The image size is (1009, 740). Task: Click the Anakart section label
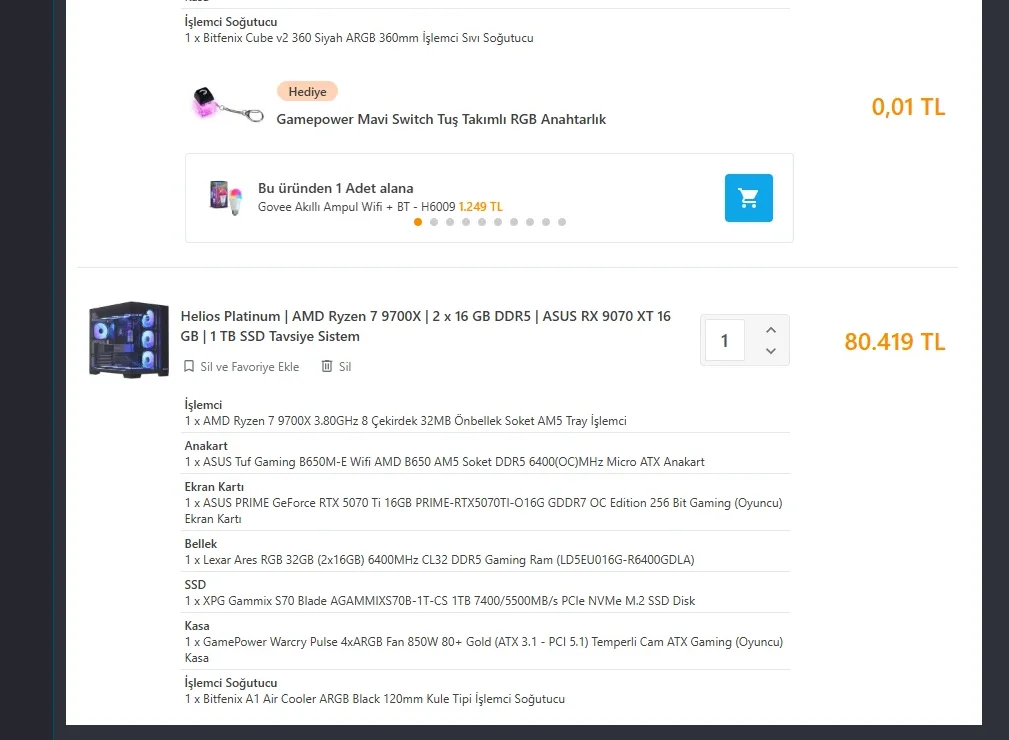click(206, 446)
